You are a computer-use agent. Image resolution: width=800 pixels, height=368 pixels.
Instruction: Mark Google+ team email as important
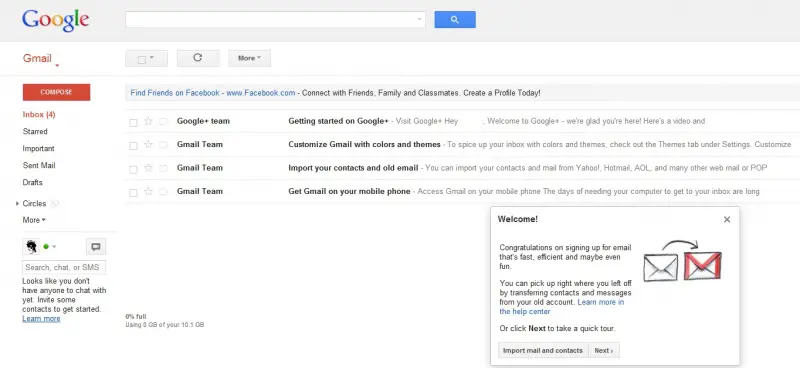[163, 121]
